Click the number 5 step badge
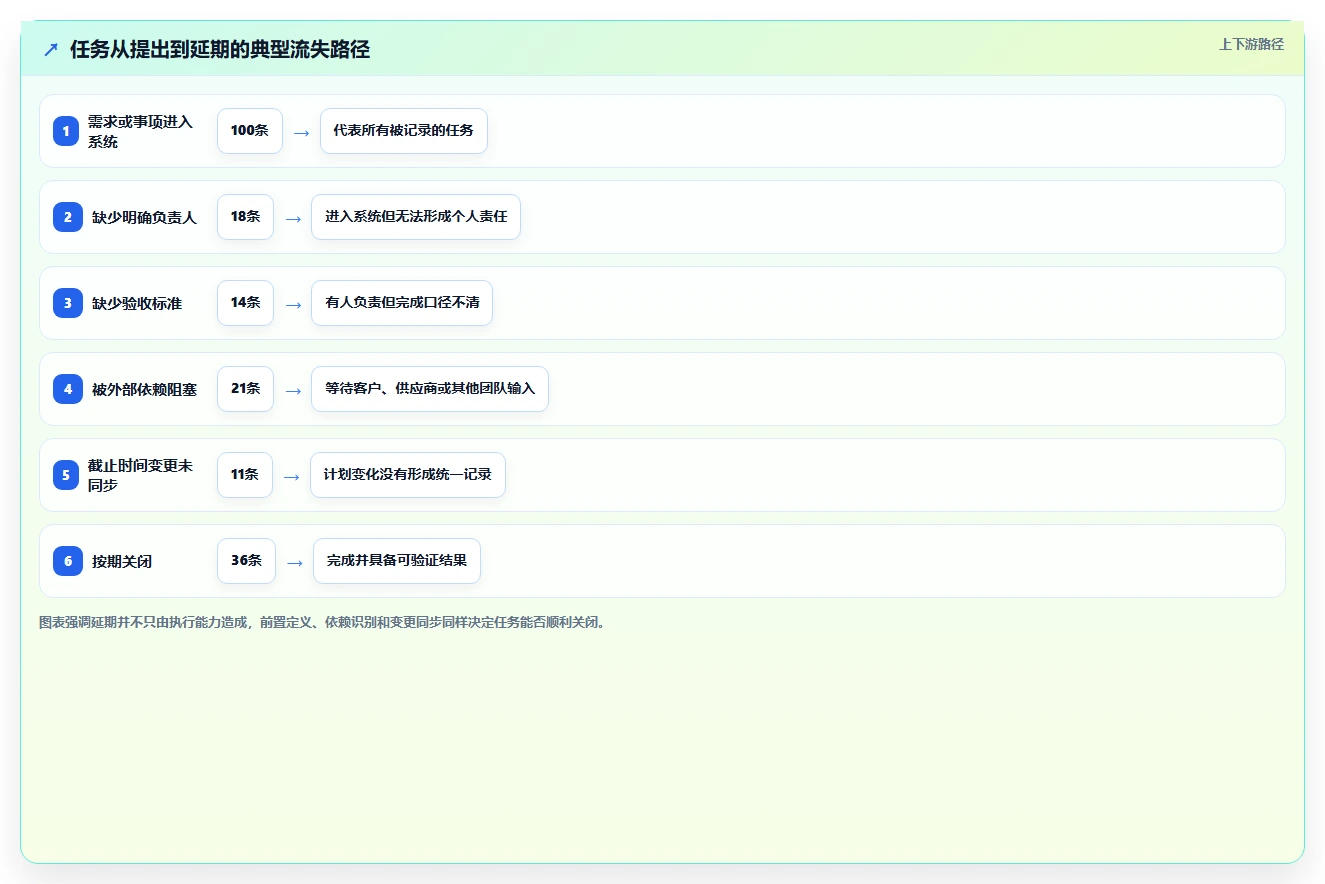 (x=66, y=475)
